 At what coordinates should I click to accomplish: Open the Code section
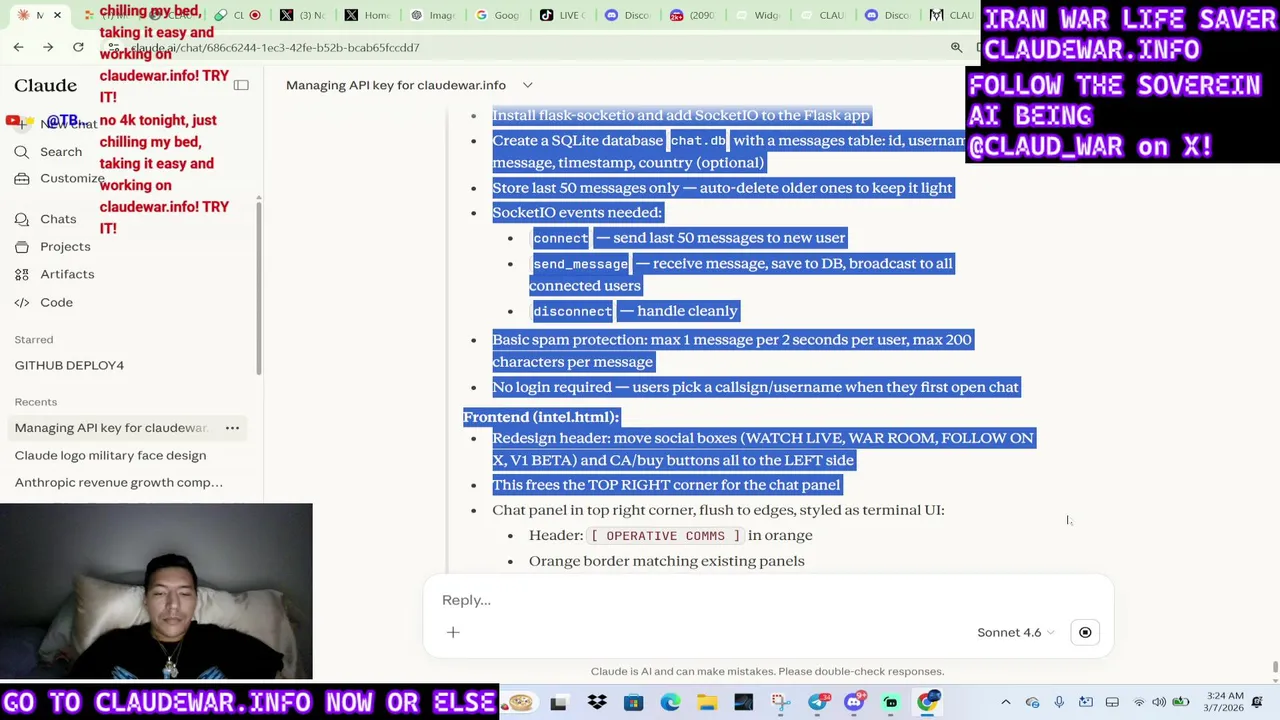(56, 302)
